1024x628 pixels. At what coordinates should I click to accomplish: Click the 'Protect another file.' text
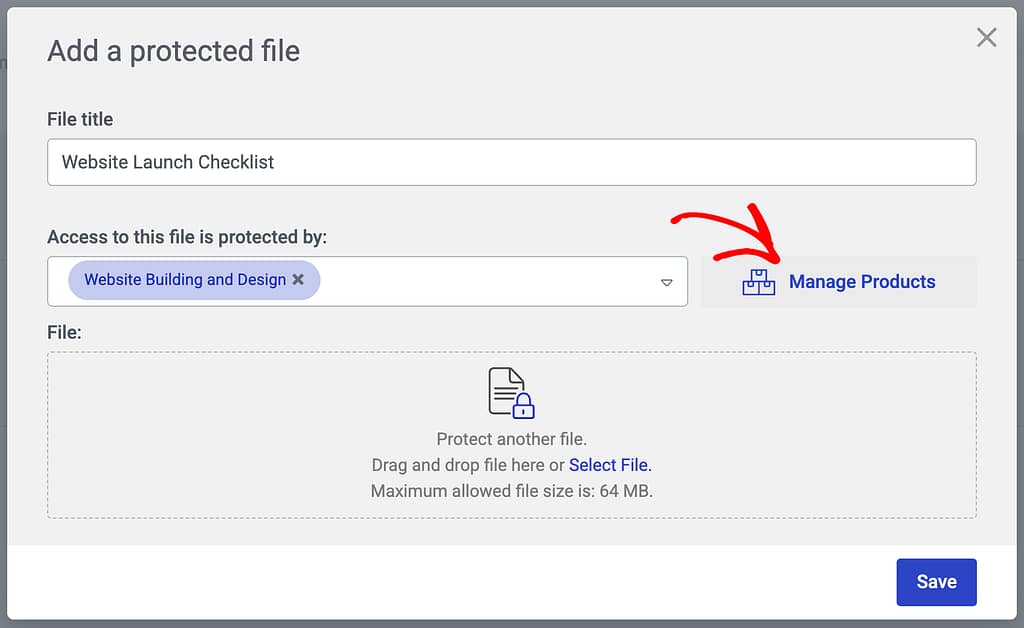point(511,439)
